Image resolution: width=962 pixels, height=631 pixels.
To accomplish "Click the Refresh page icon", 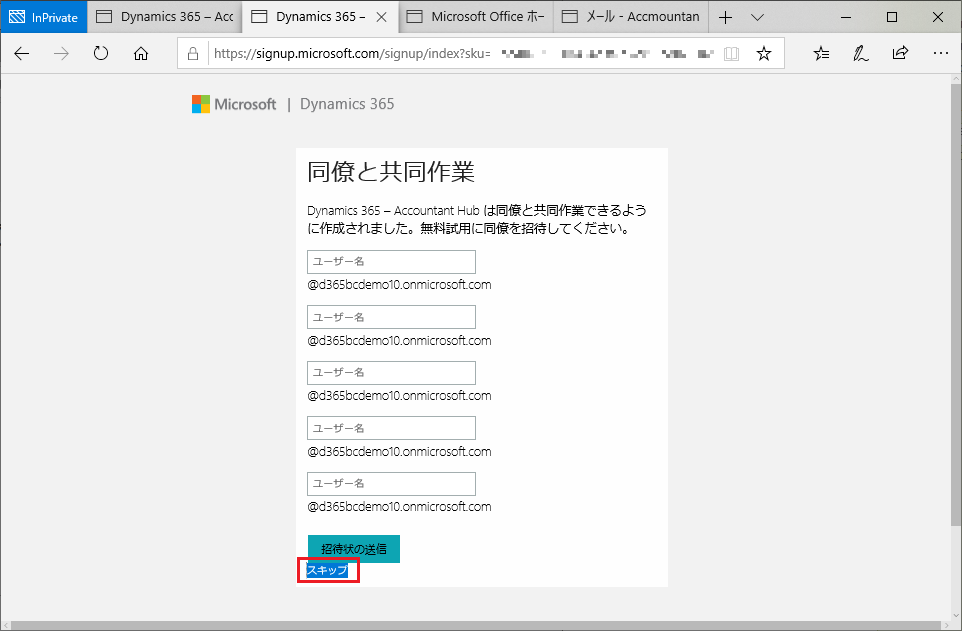I will [x=100, y=54].
